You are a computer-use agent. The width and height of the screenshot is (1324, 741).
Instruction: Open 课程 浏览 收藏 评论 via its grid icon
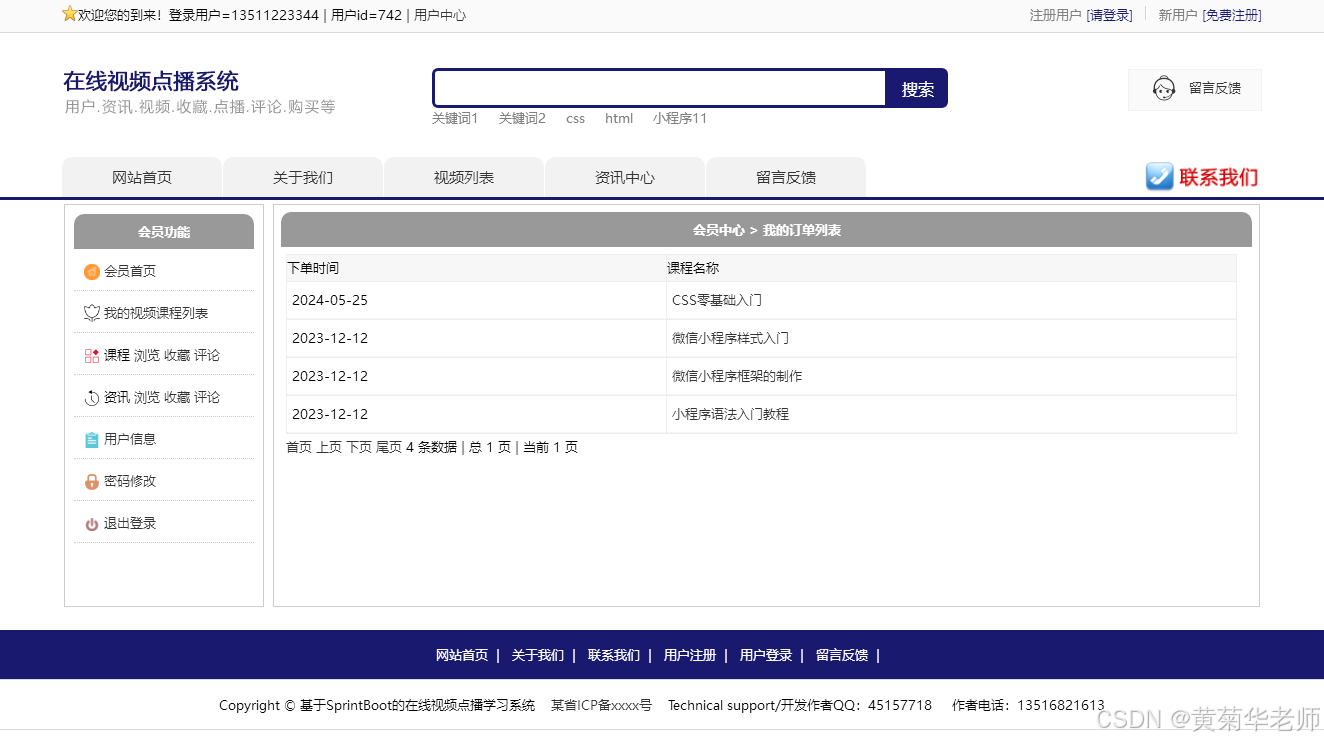(x=91, y=354)
